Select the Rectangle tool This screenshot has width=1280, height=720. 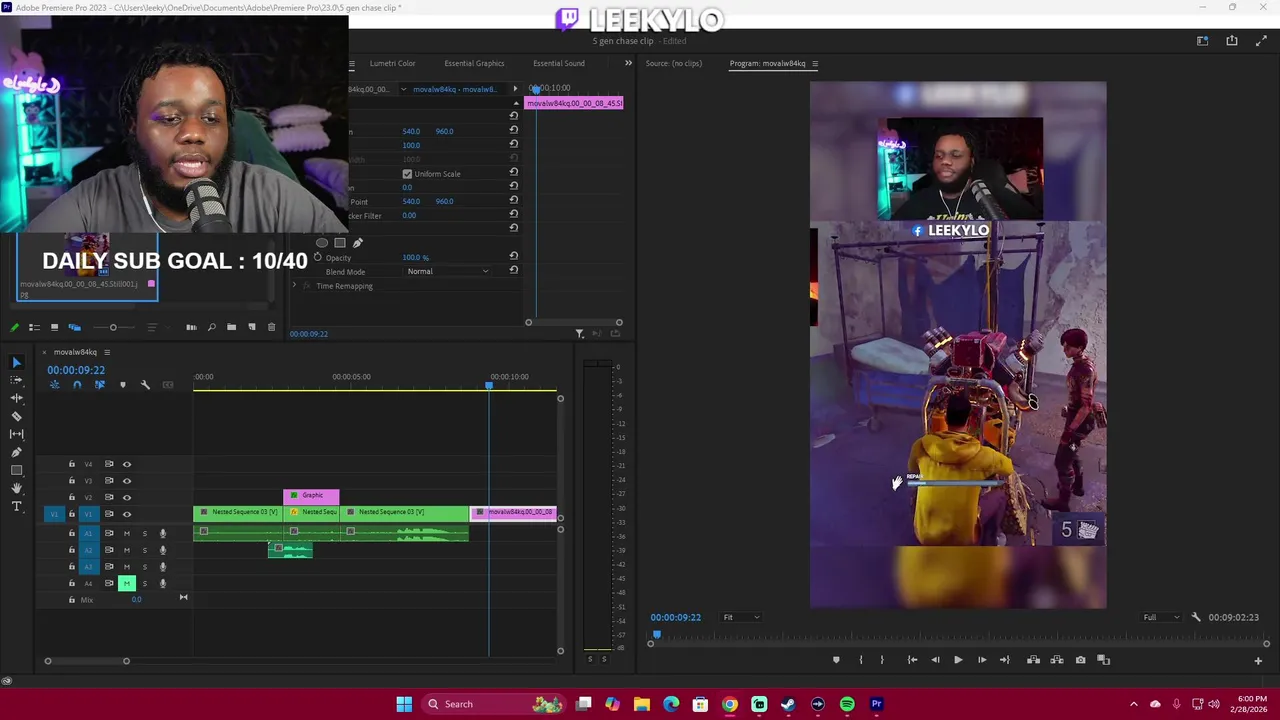point(16,470)
